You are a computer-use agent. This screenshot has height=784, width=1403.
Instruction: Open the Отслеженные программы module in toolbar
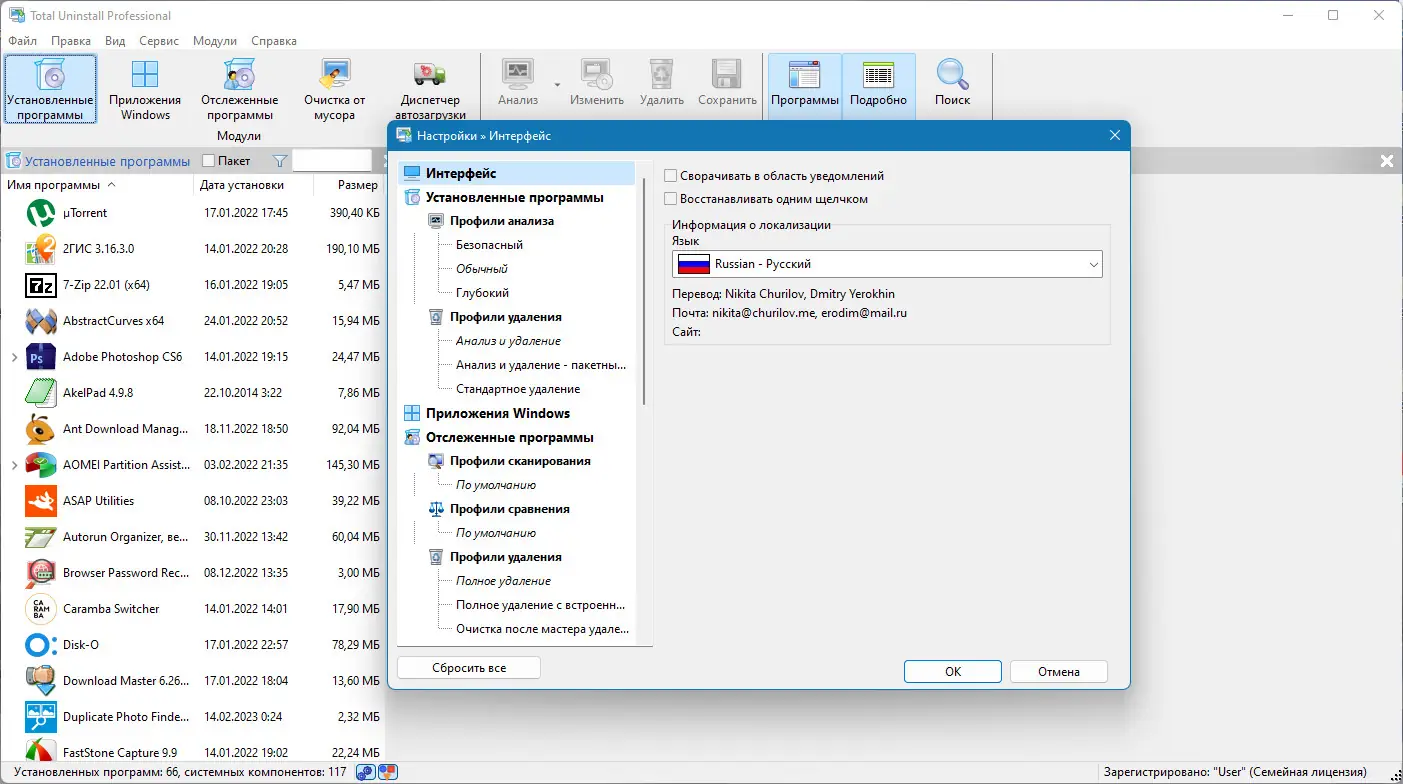pyautogui.click(x=239, y=89)
